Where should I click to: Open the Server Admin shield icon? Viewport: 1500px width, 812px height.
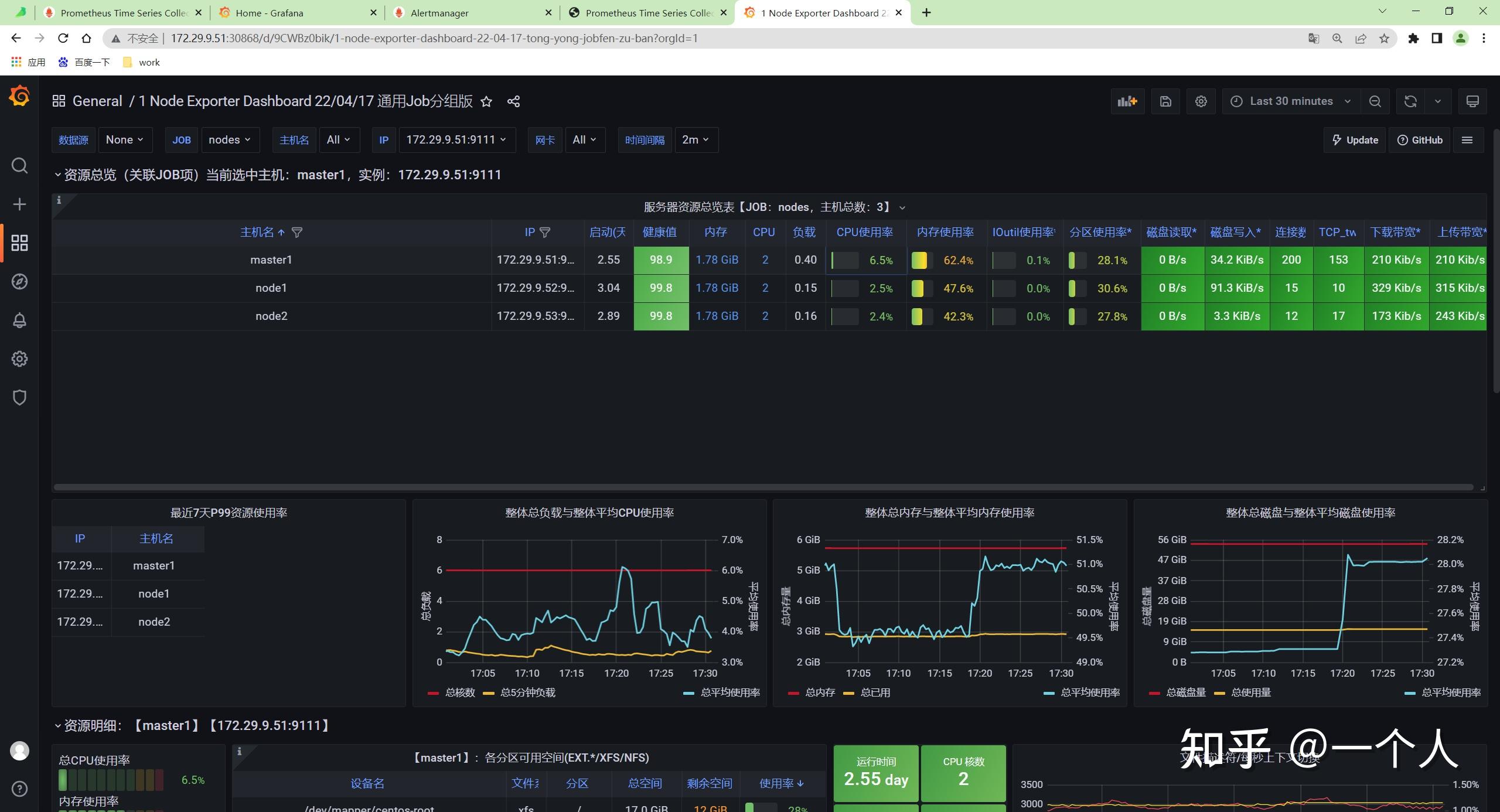tap(19, 397)
